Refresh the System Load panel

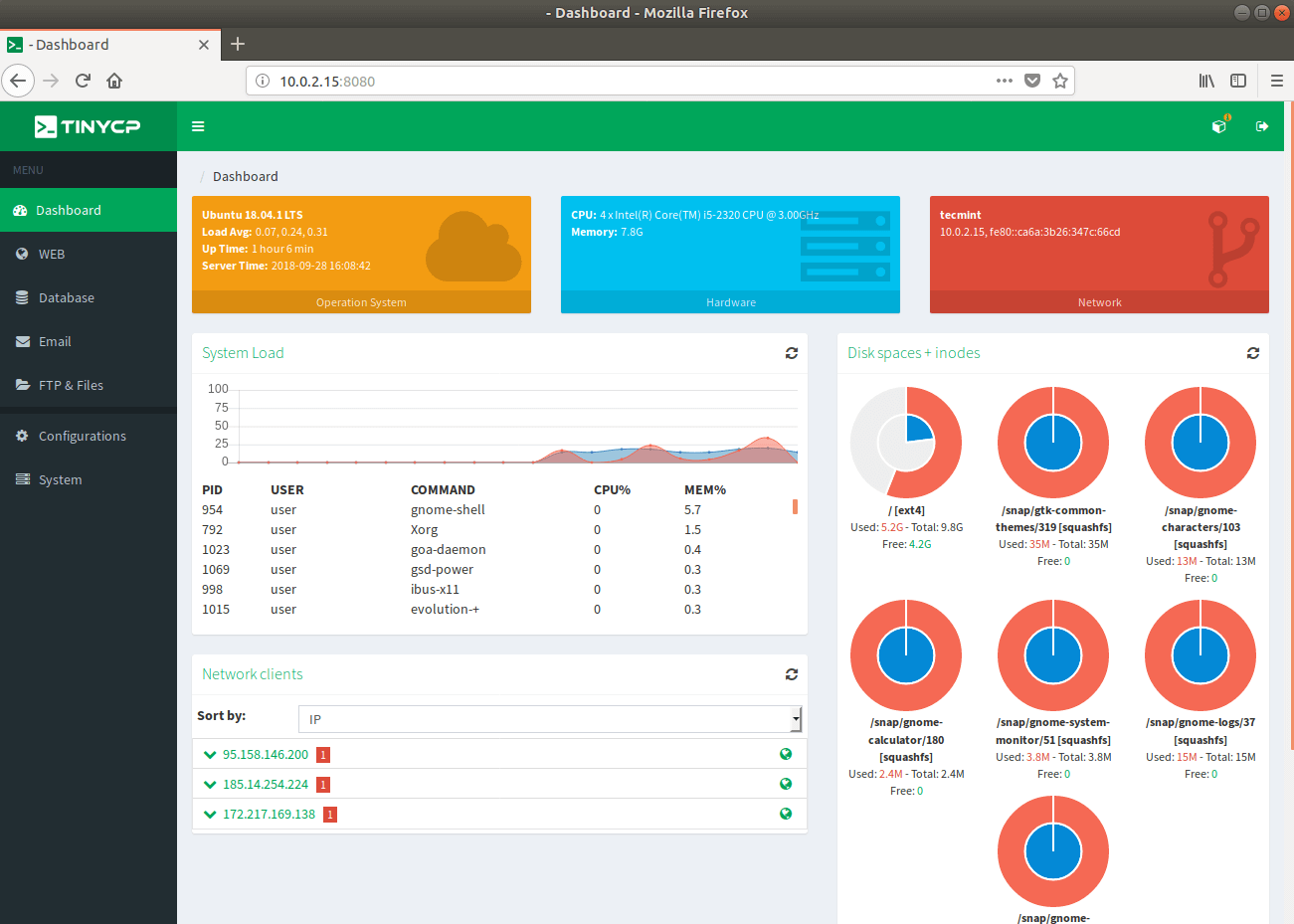pos(792,353)
